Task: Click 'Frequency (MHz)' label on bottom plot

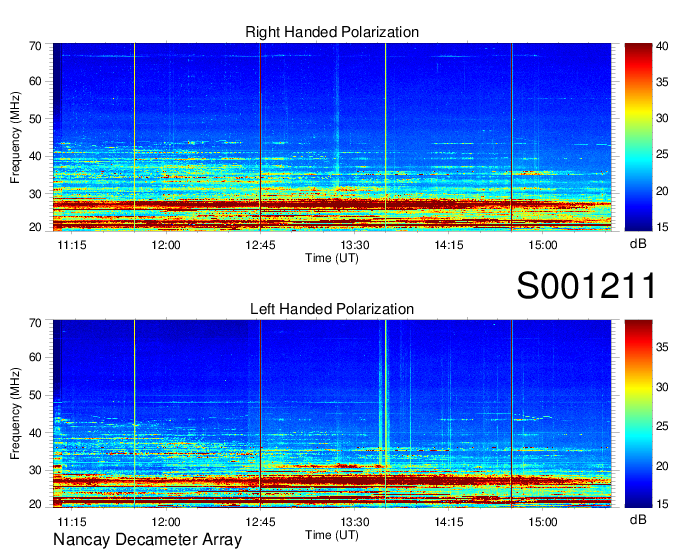Action: click(x=16, y=414)
